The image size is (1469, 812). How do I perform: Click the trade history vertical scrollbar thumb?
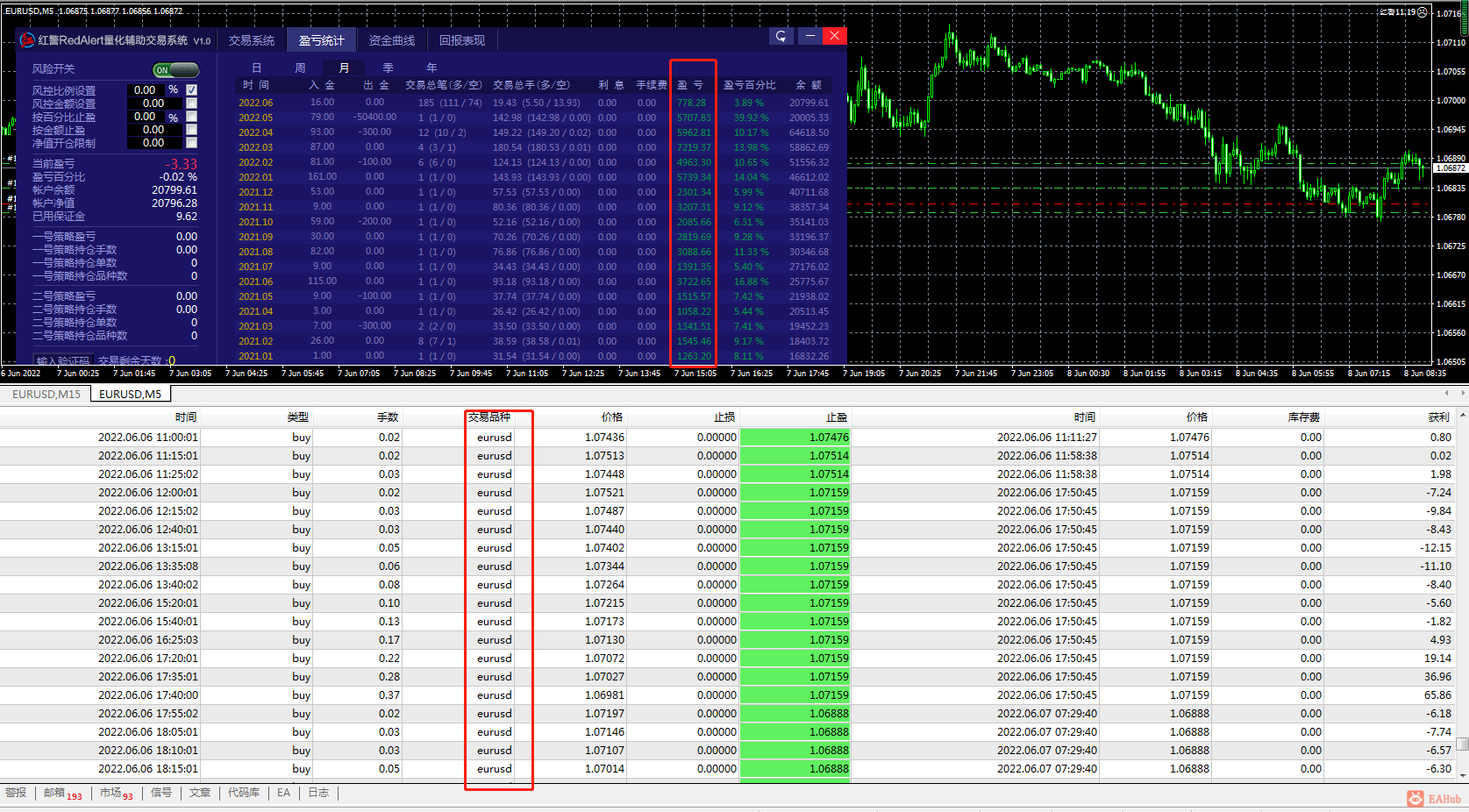[1462, 744]
